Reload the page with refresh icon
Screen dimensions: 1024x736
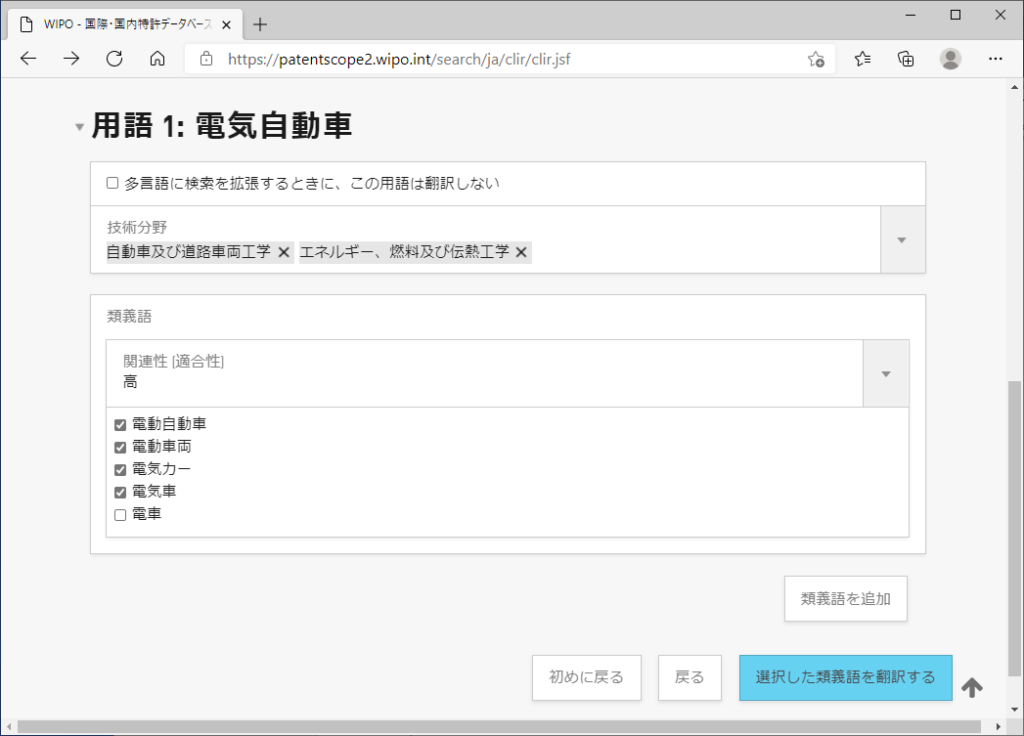click(x=114, y=59)
